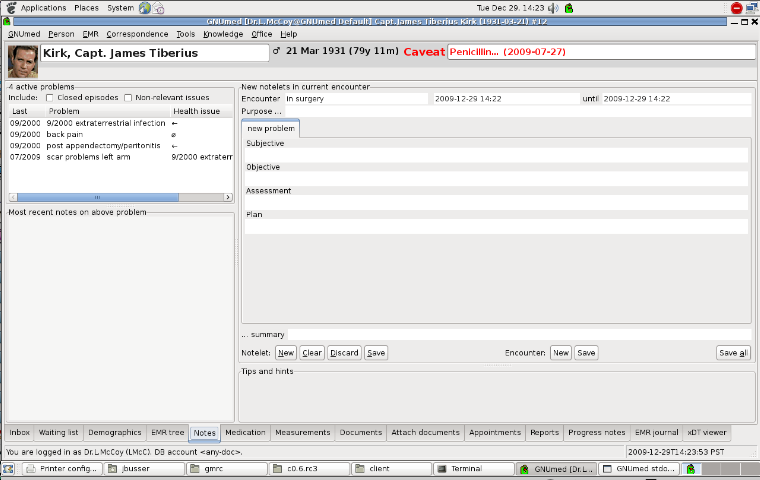Viewport: 760px width, 480px height.
Task: Switch to the Measurements tab
Action: [302, 432]
